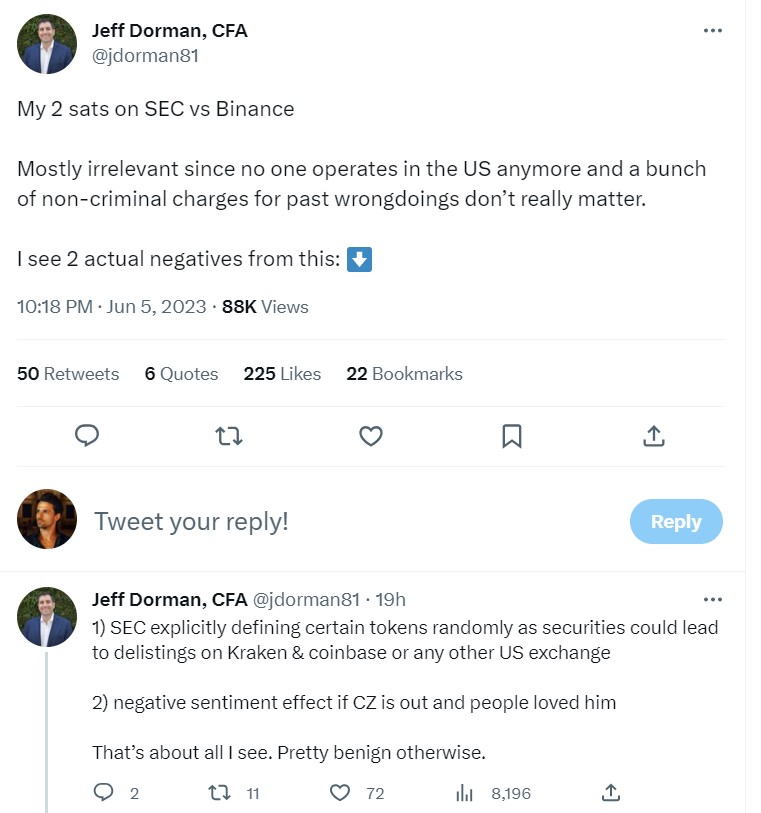The width and height of the screenshot is (761, 813).
Task: Open the 6 Quotes list
Action: coord(181,374)
